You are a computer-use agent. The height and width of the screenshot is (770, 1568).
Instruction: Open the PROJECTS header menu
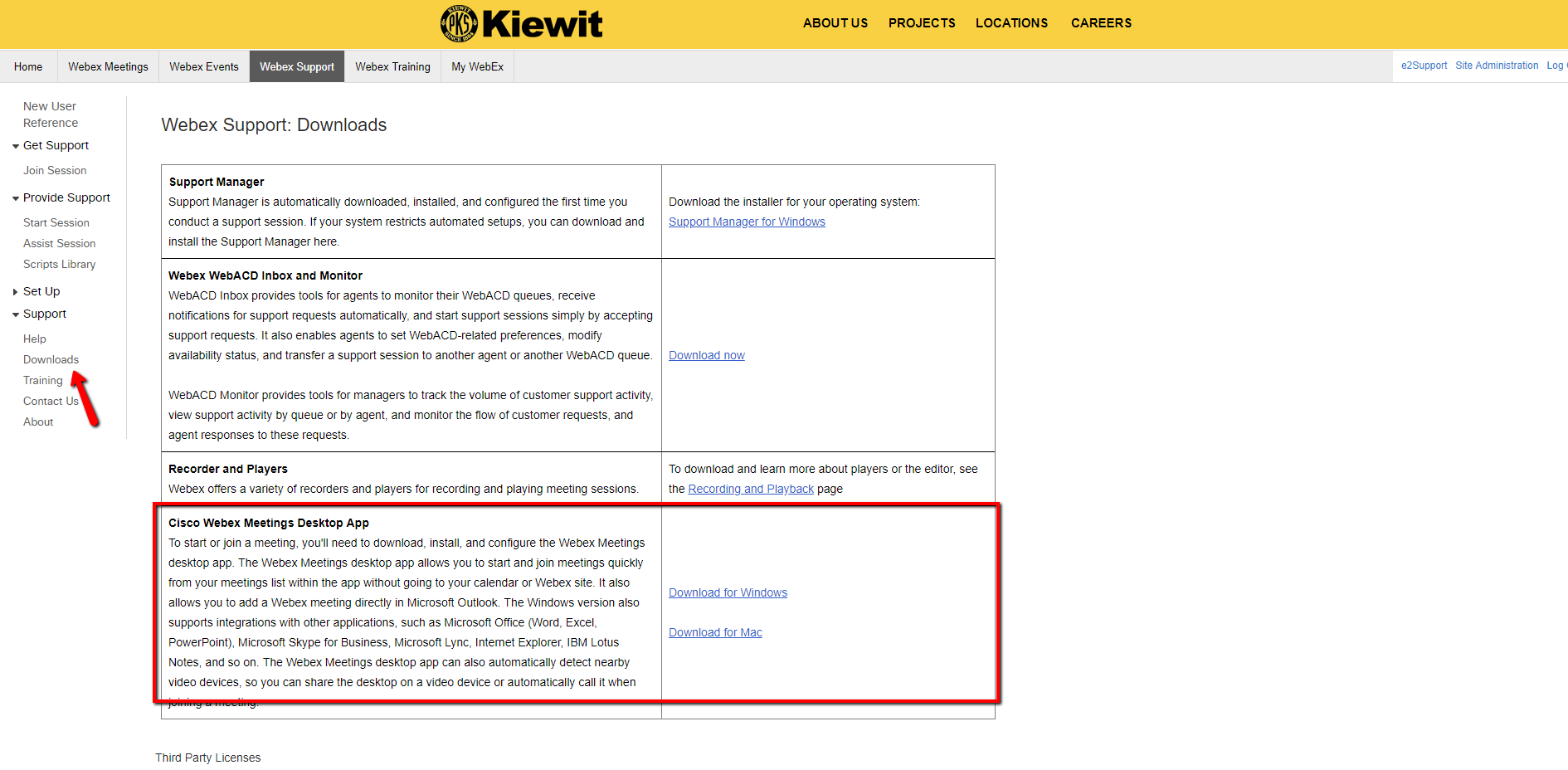pyautogui.click(x=922, y=23)
